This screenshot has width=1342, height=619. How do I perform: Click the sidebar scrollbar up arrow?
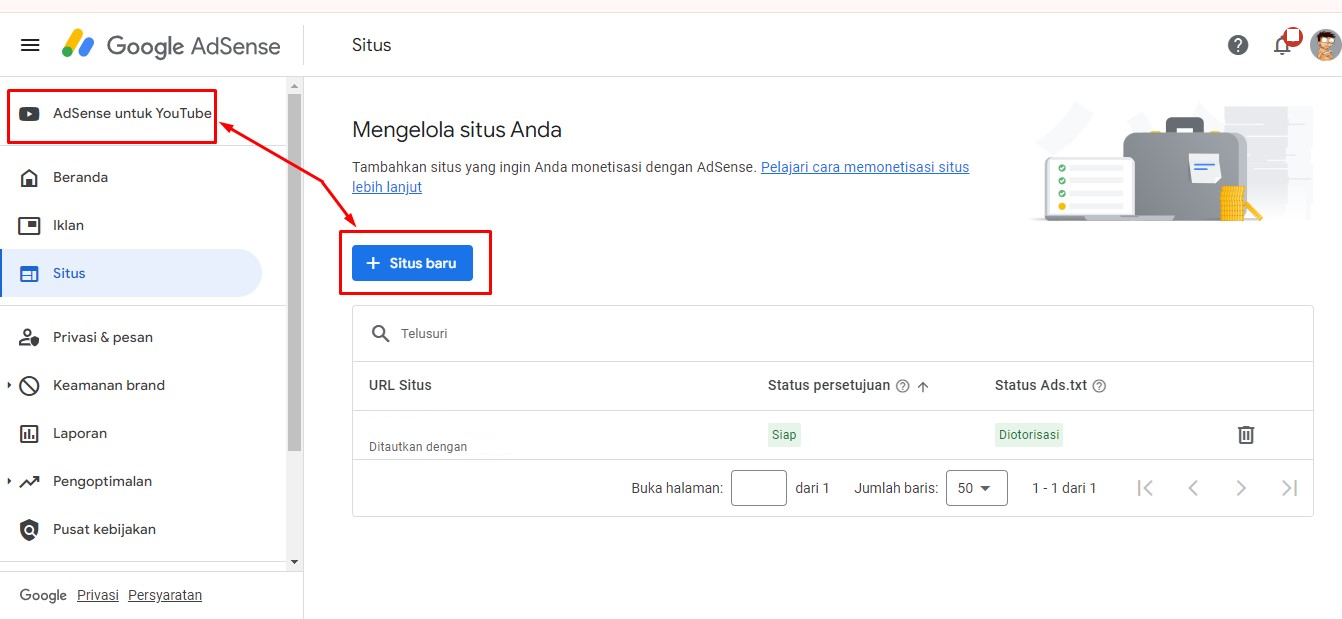coord(294,87)
